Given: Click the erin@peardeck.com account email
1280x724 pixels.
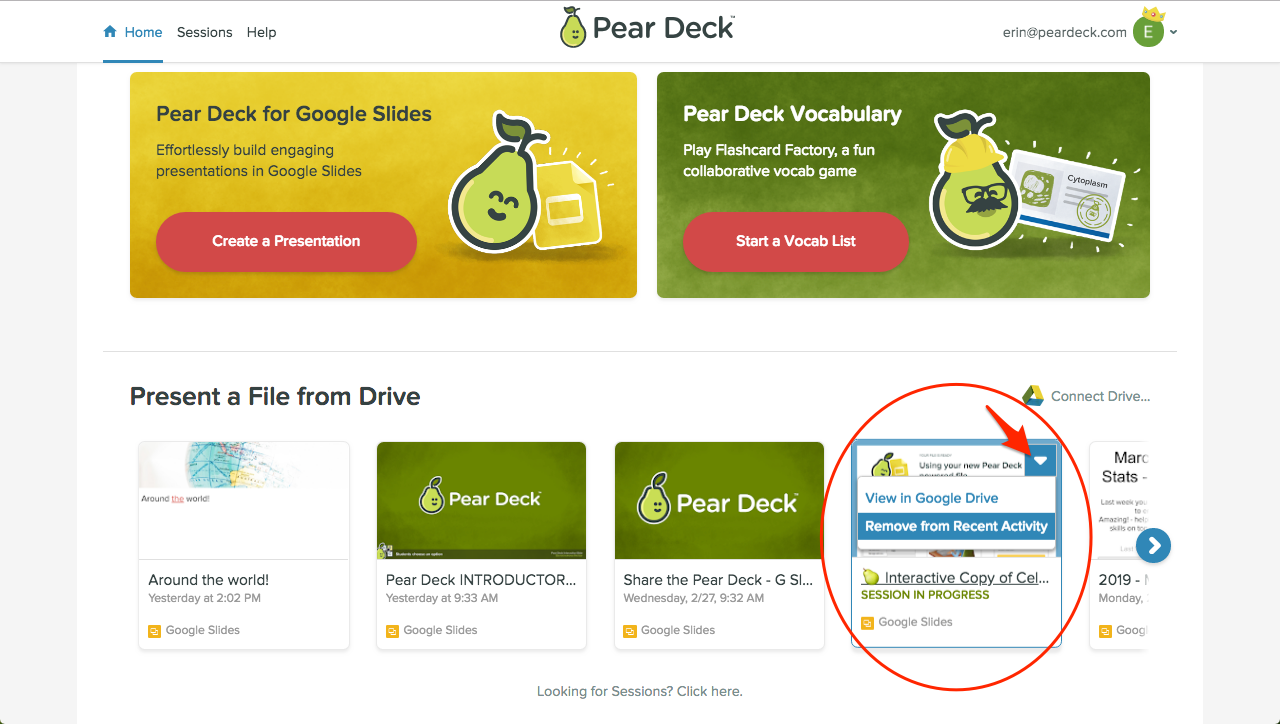Looking at the screenshot, I should (x=1065, y=32).
